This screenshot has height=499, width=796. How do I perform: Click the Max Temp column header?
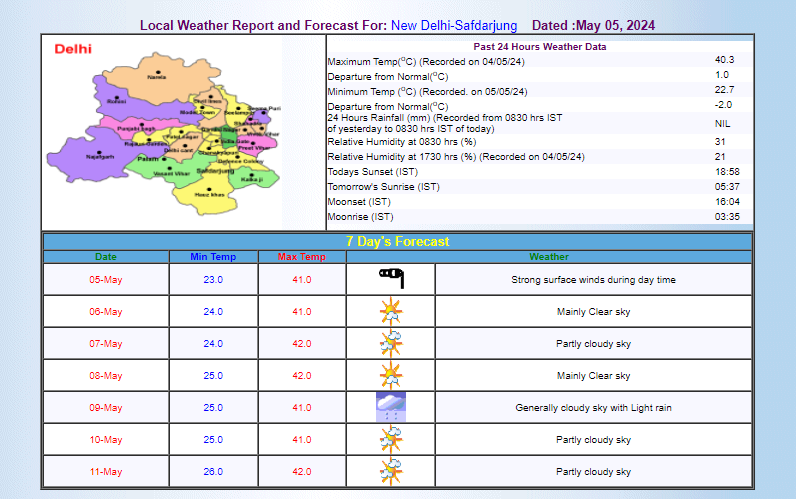coord(302,257)
